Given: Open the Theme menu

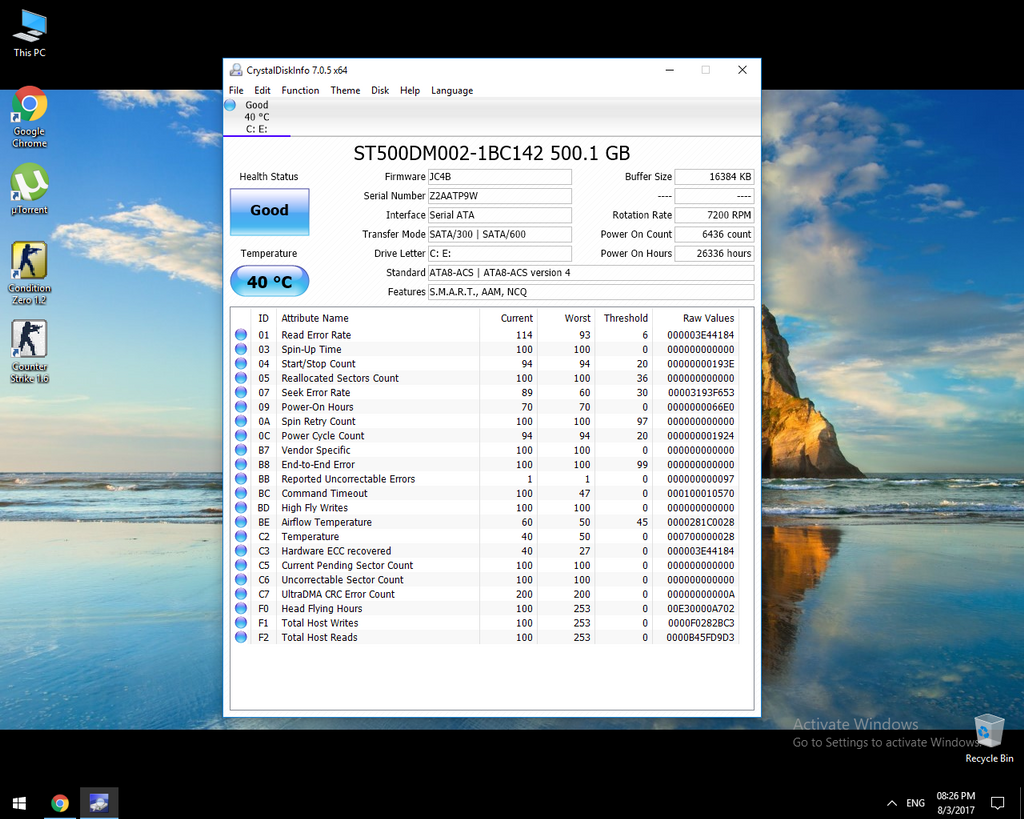Looking at the screenshot, I should 345,90.
